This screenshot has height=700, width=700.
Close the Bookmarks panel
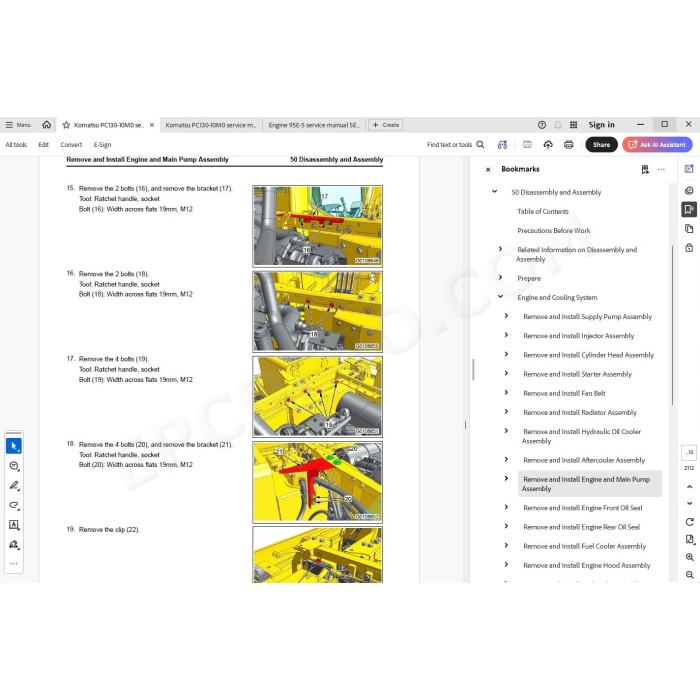pos(488,170)
